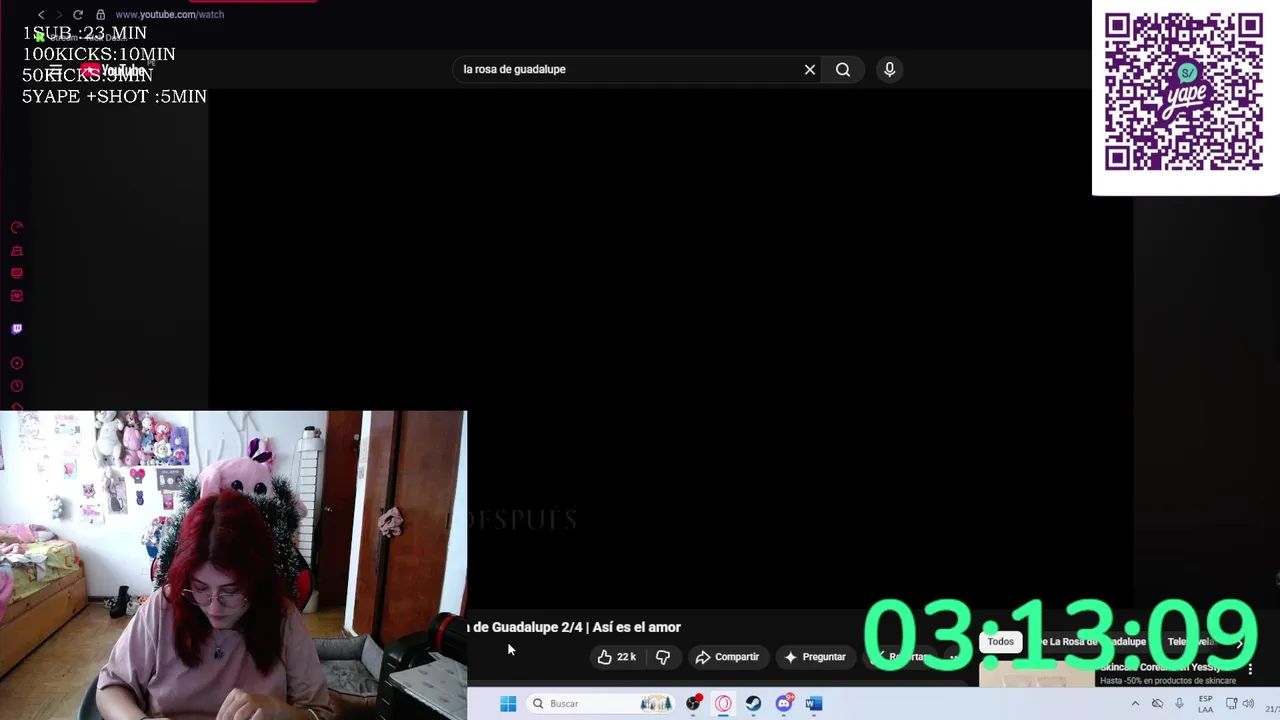The image size is (1280, 720).
Task: Open the three-dot menu of the skincare ad
Action: [1250, 669]
